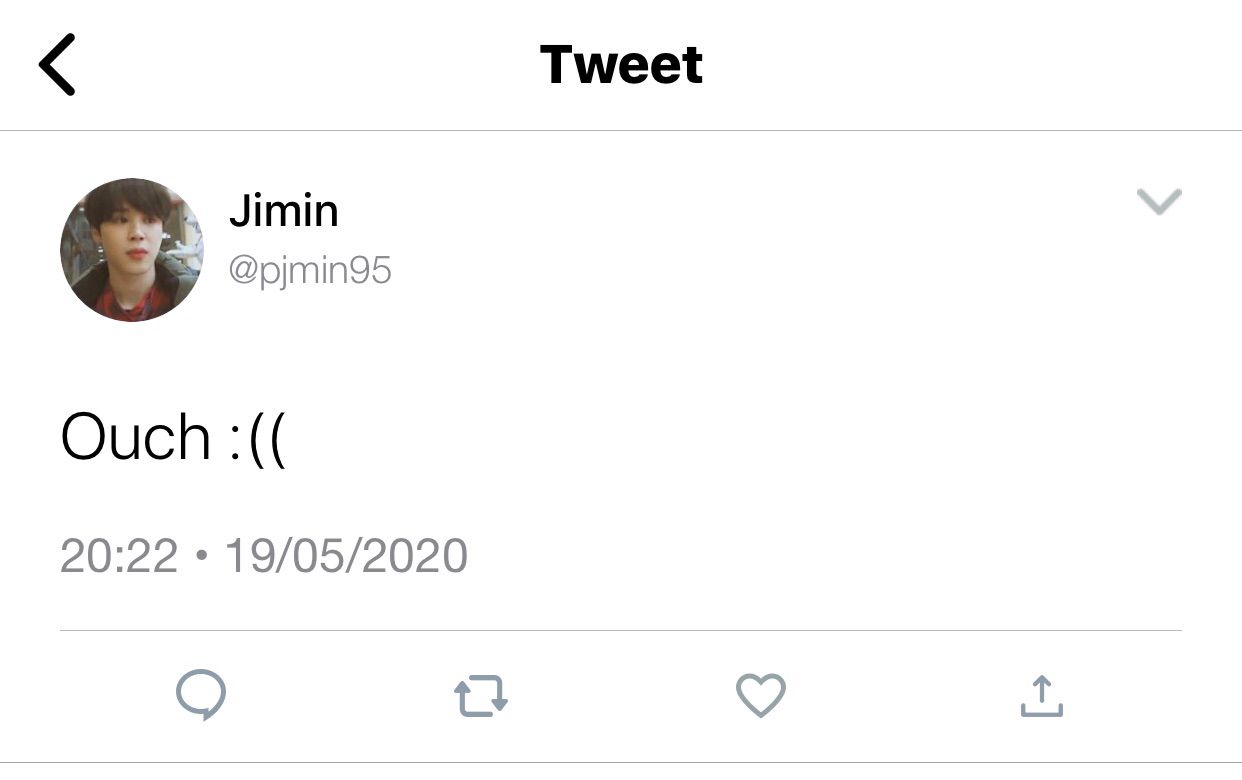Click the 20:22 timestamp
1242x780 pixels.
click(119, 556)
